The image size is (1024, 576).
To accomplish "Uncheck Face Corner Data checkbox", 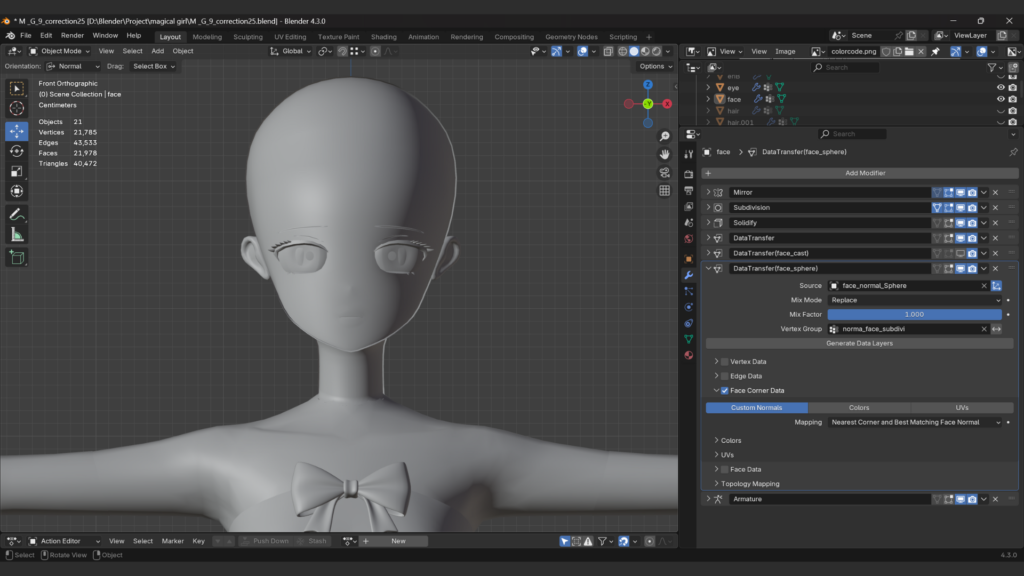I will pos(725,391).
